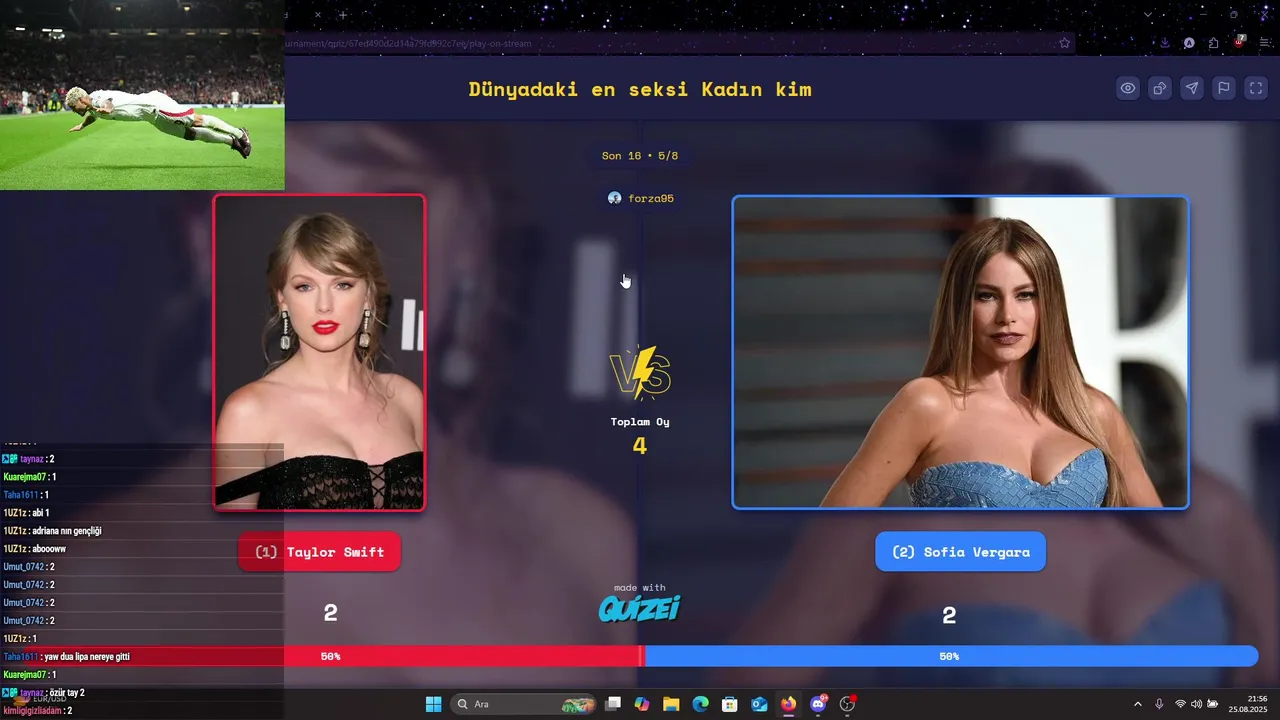Image resolution: width=1280 pixels, height=720 pixels.
Task: Click the blue 50% vote bar segment
Action: tap(950, 656)
